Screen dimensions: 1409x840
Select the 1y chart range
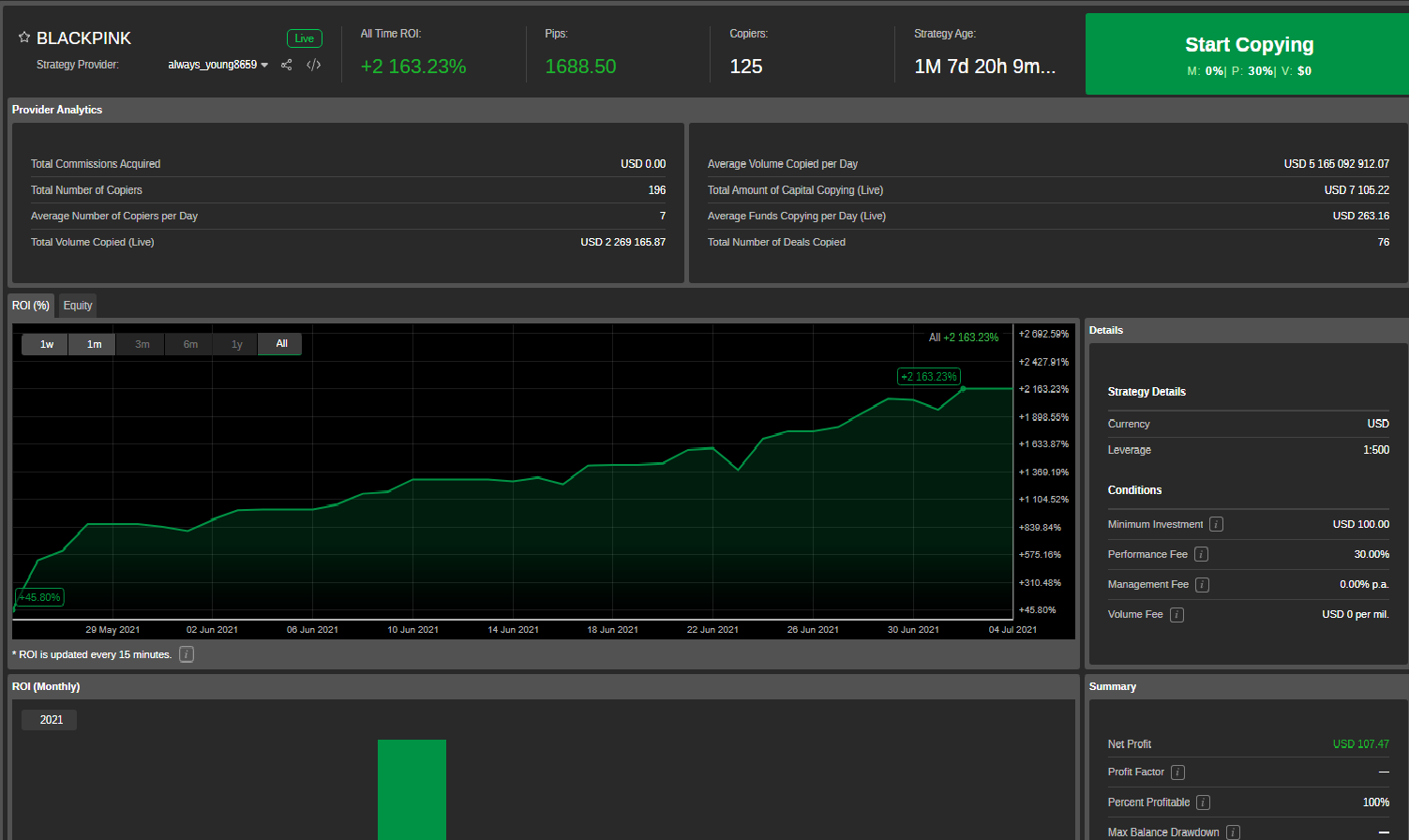tap(237, 344)
